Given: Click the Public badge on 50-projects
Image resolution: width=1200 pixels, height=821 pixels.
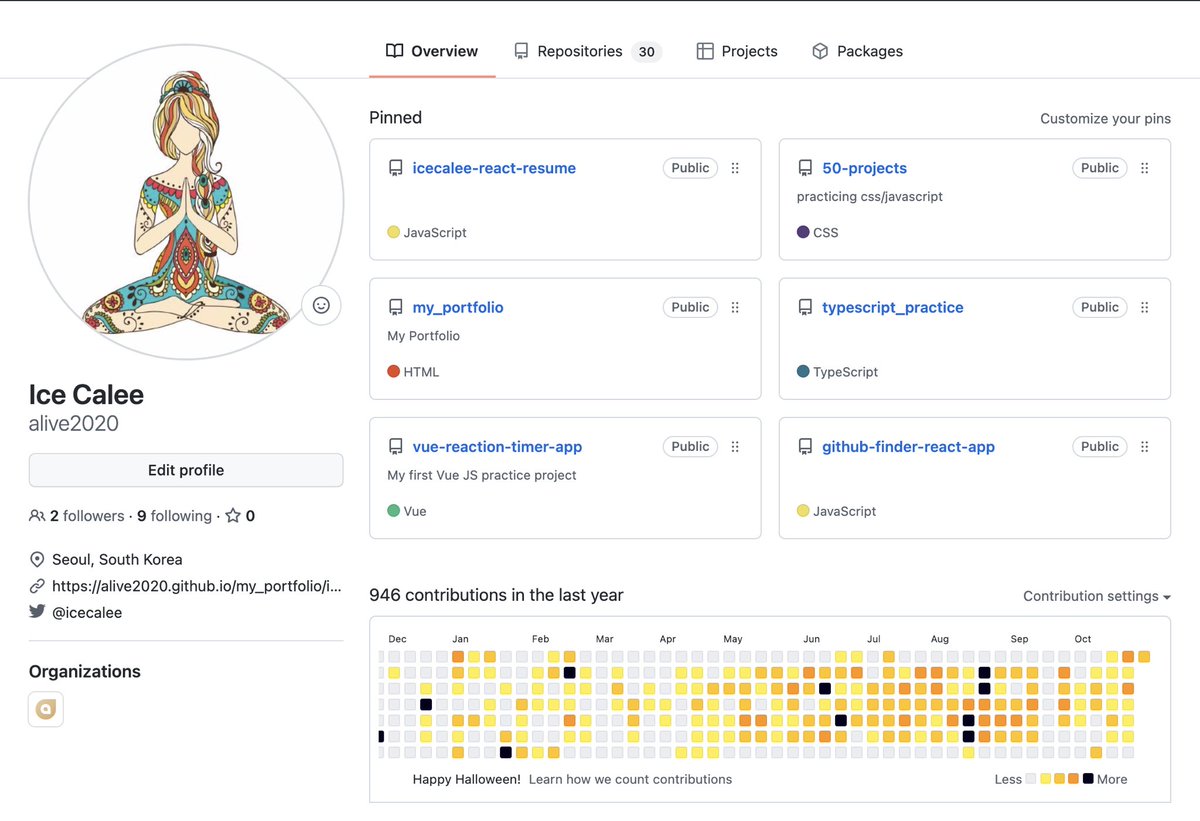Looking at the screenshot, I should click(x=1100, y=168).
